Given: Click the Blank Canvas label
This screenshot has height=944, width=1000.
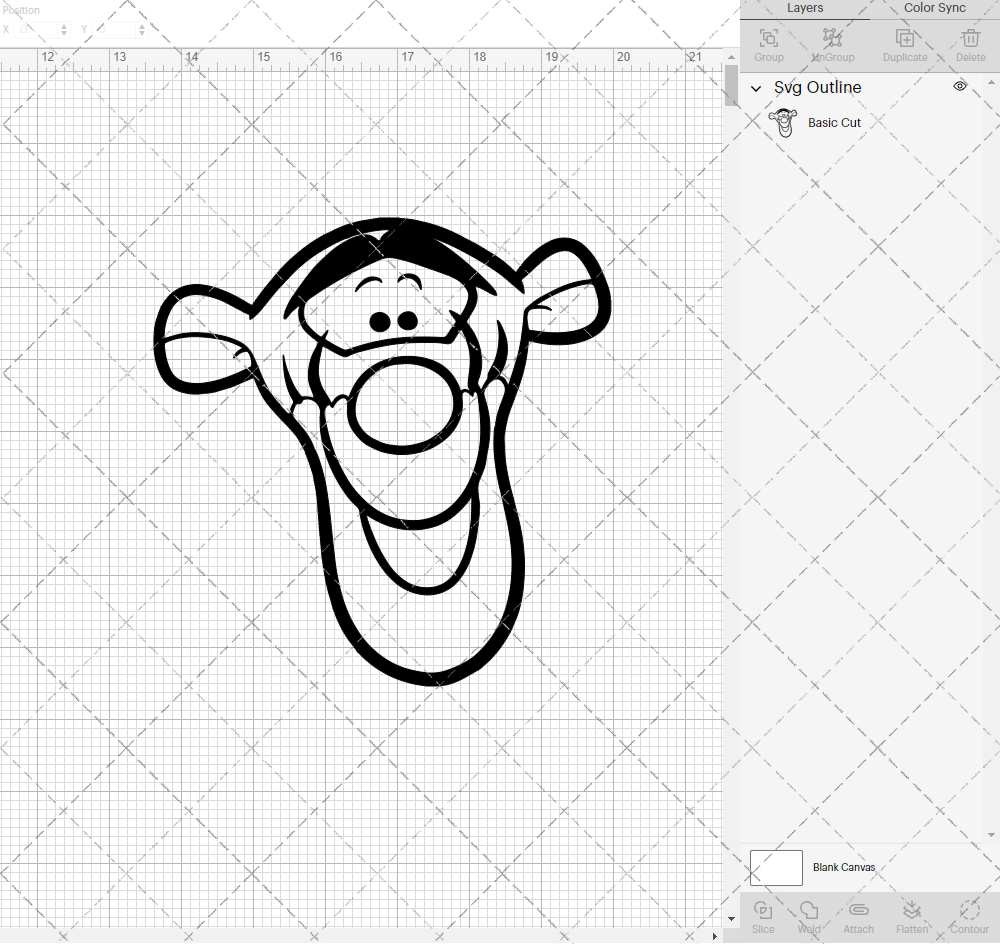Looking at the screenshot, I should [845, 867].
